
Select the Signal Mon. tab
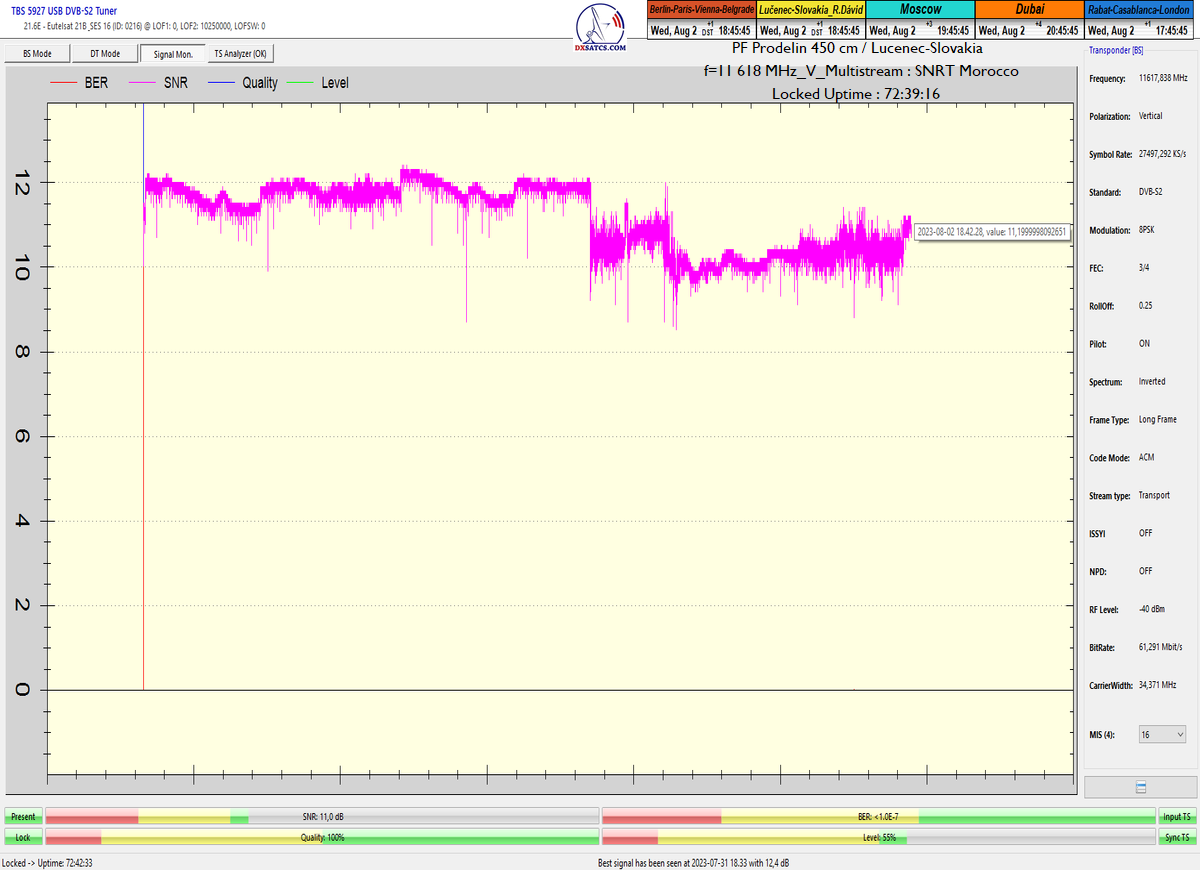(172, 54)
